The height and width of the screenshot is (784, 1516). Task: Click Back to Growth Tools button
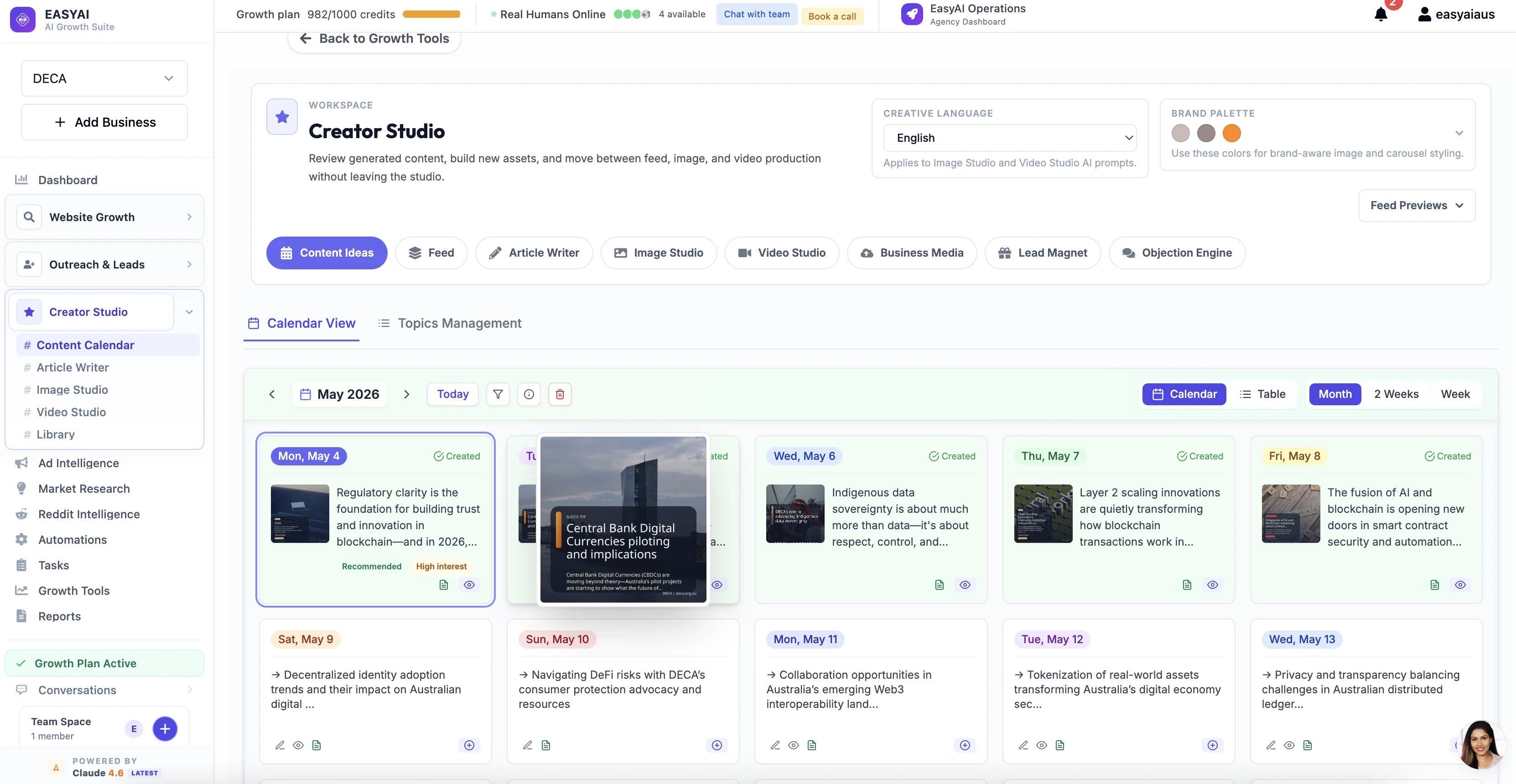pyautogui.click(x=374, y=38)
